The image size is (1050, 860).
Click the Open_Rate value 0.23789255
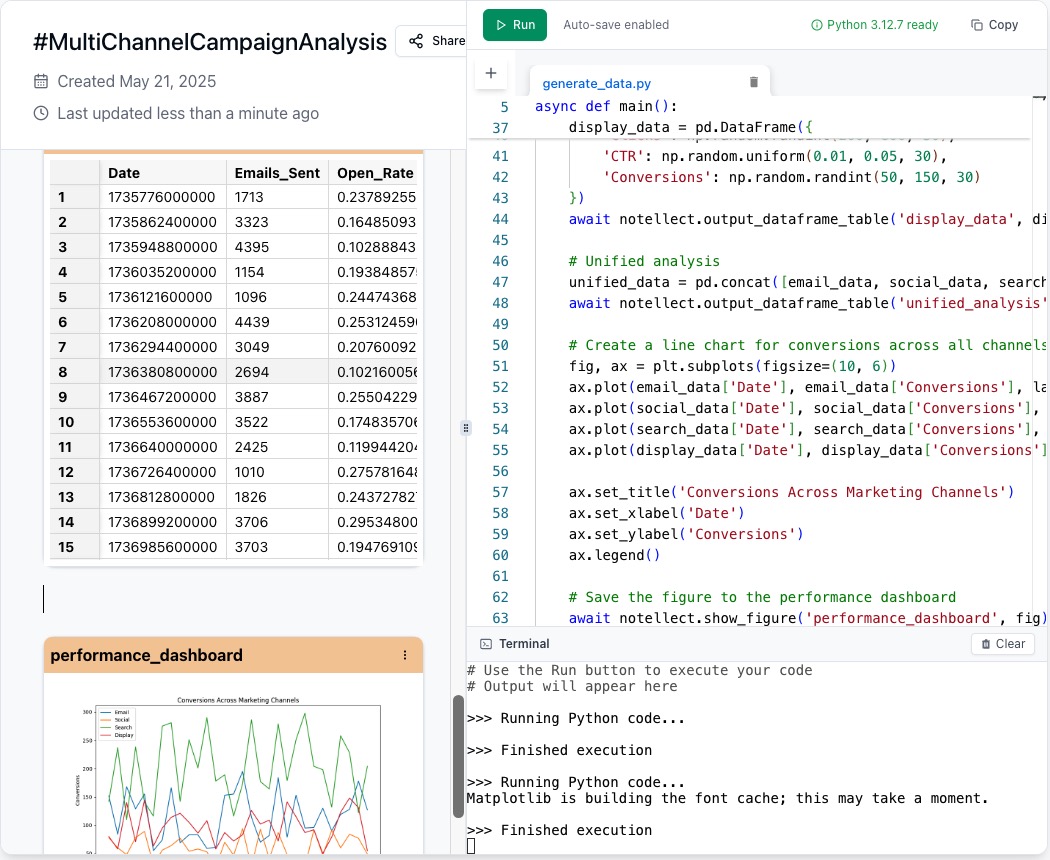pyautogui.click(x=374, y=197)
